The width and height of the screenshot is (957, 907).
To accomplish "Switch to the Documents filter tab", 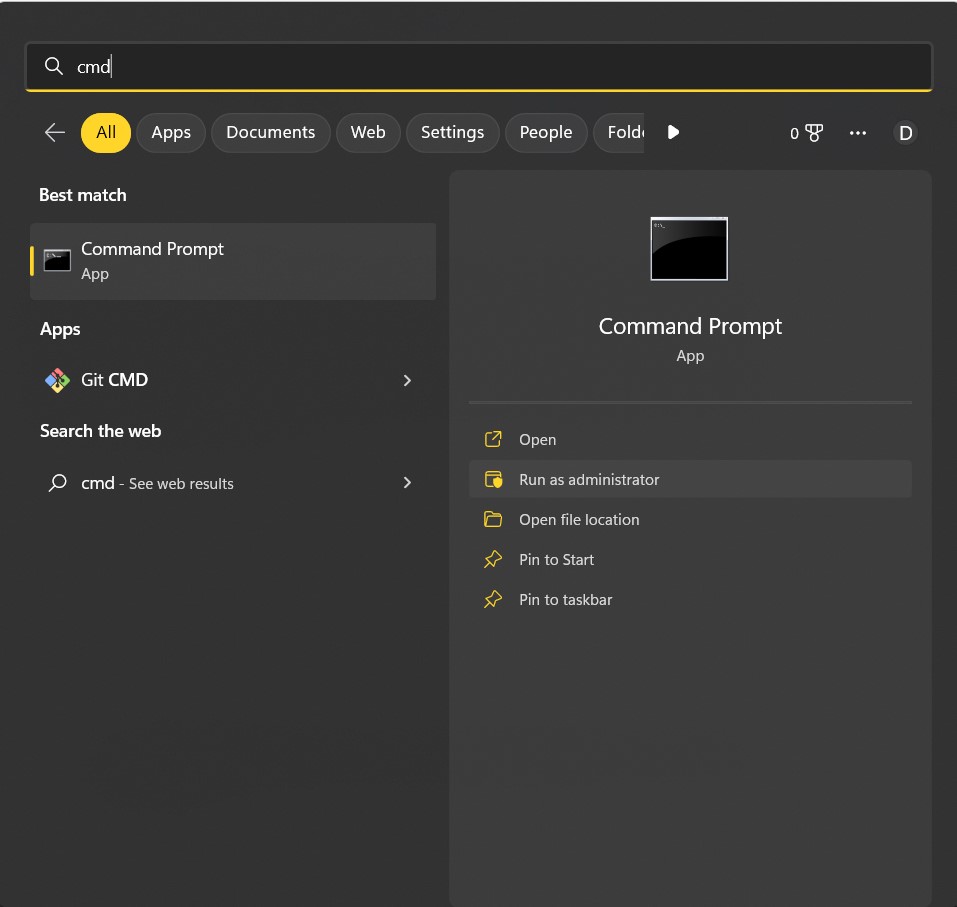I will [x=270, y=132].
